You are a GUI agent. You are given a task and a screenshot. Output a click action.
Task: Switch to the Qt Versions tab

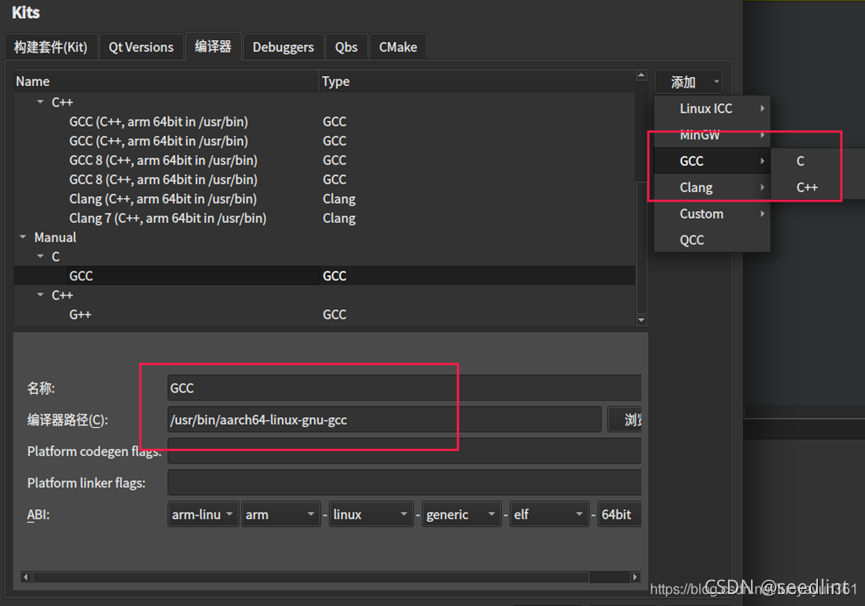point(141,47)
